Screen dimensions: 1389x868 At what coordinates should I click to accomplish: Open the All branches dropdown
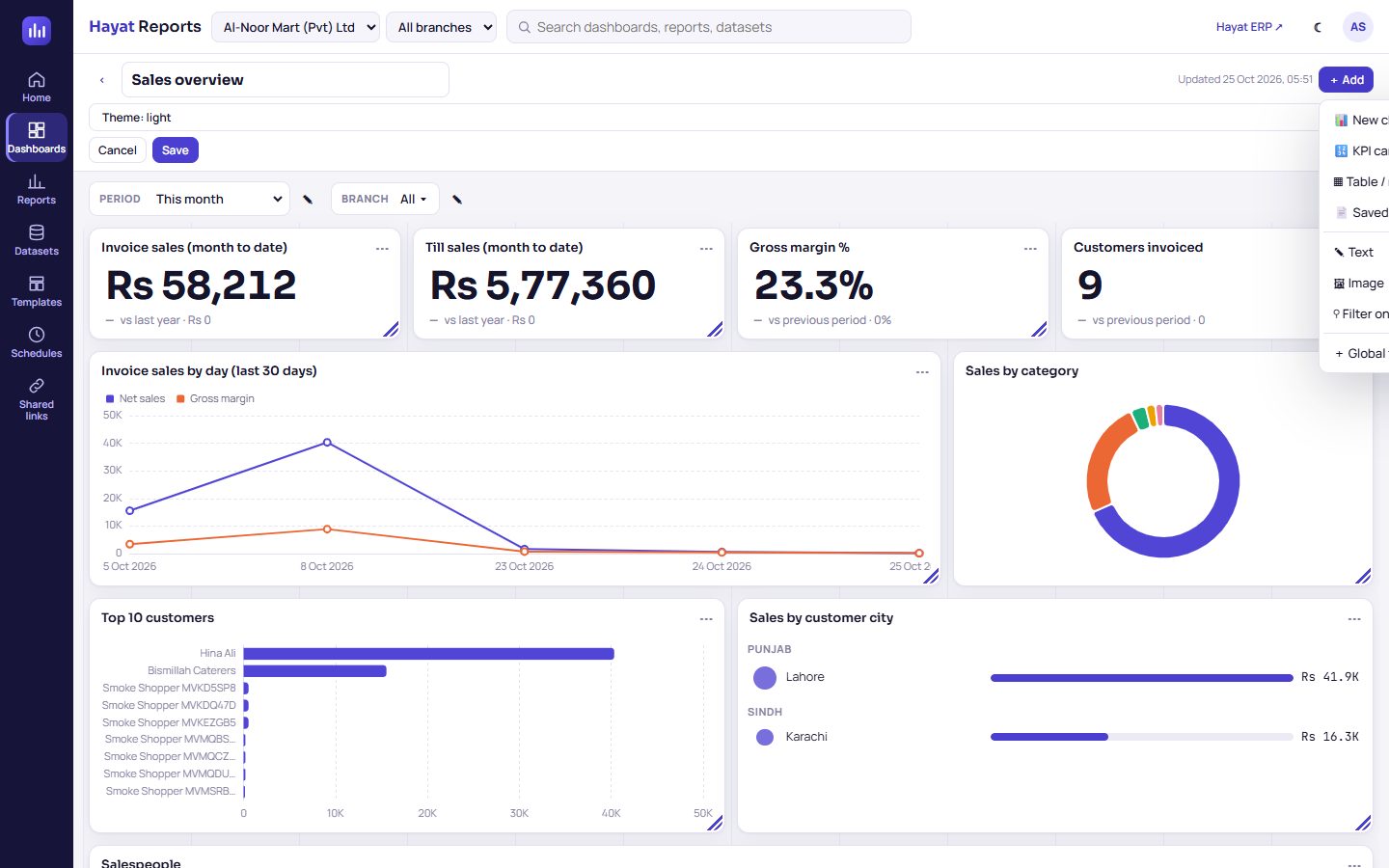(442, 27)
